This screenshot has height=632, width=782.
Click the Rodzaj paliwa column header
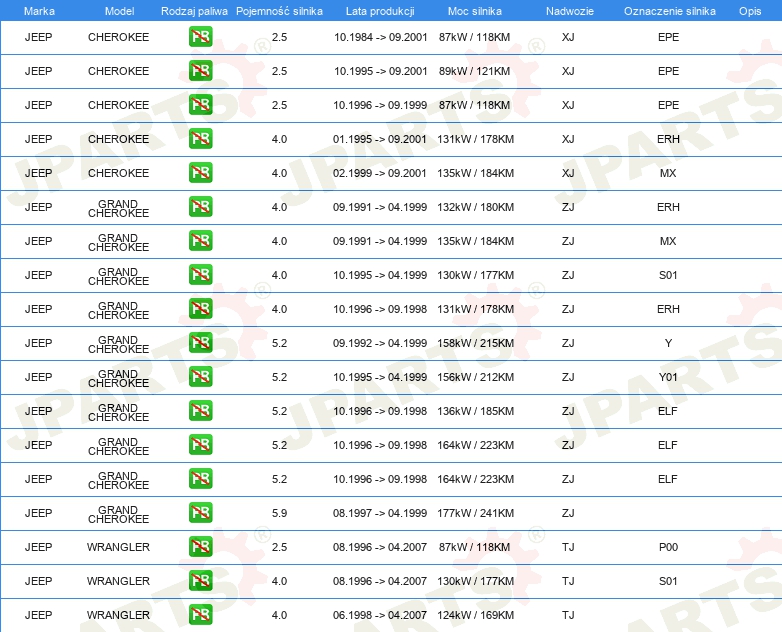(x=194, y=11)
